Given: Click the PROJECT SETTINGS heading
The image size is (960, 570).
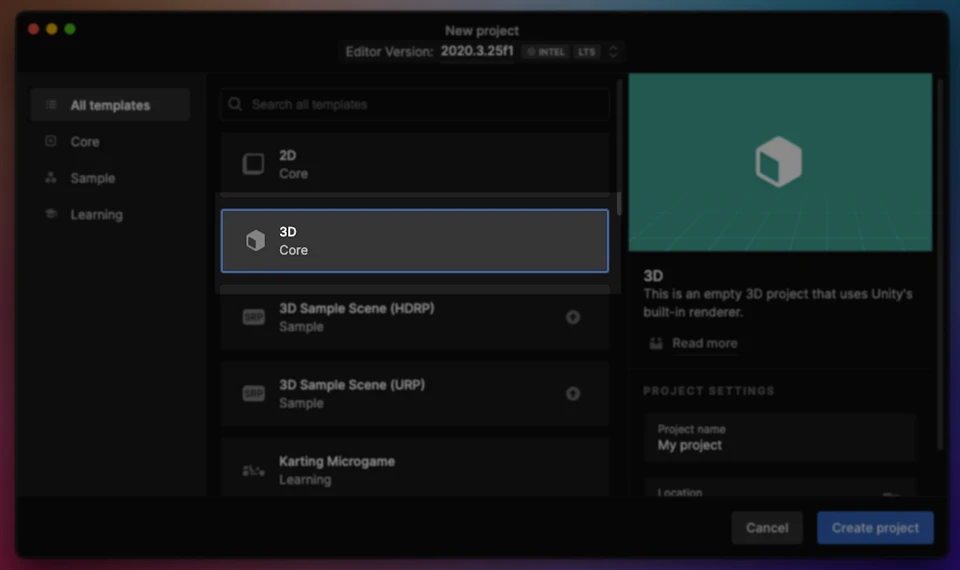Looking at the screenshot, I should pos(708,391).
